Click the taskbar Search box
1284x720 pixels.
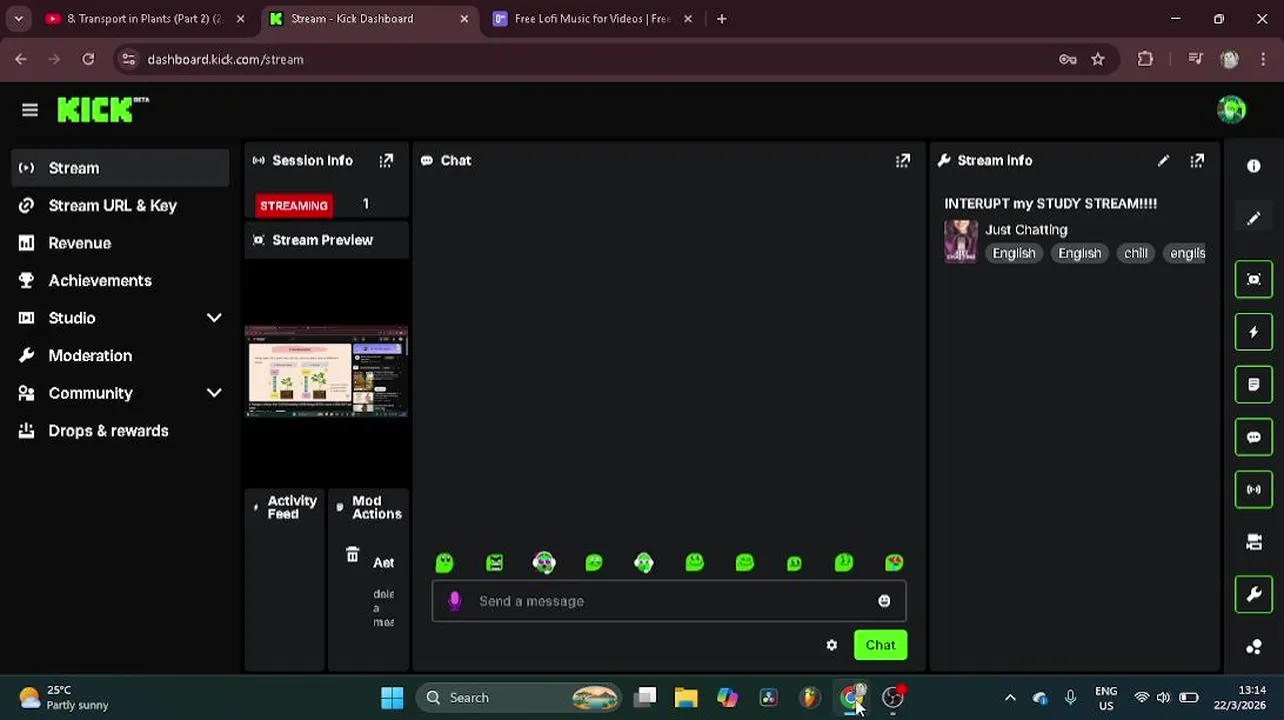point(520,697)
